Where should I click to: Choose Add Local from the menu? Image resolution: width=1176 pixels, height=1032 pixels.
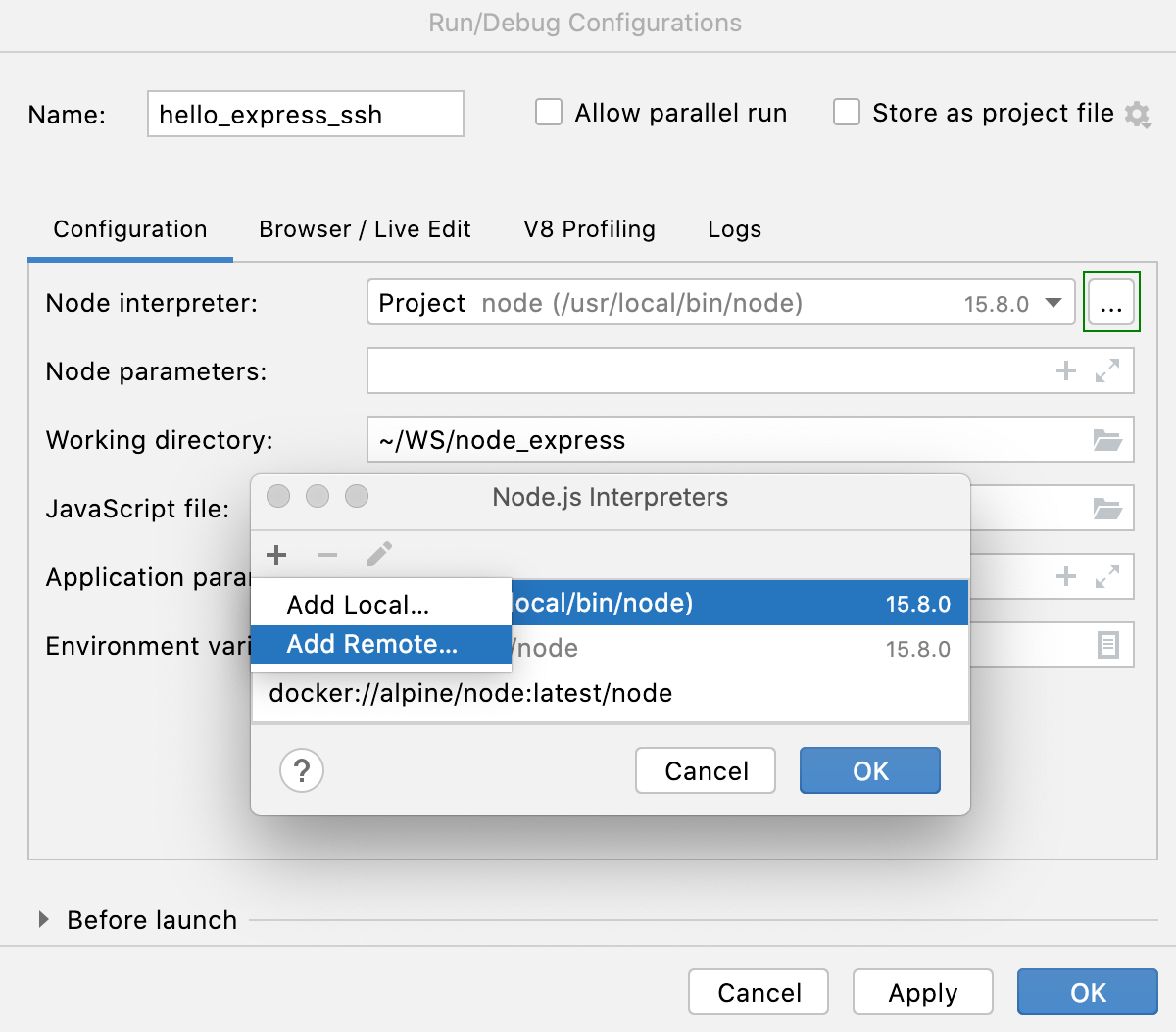(356, 605)
